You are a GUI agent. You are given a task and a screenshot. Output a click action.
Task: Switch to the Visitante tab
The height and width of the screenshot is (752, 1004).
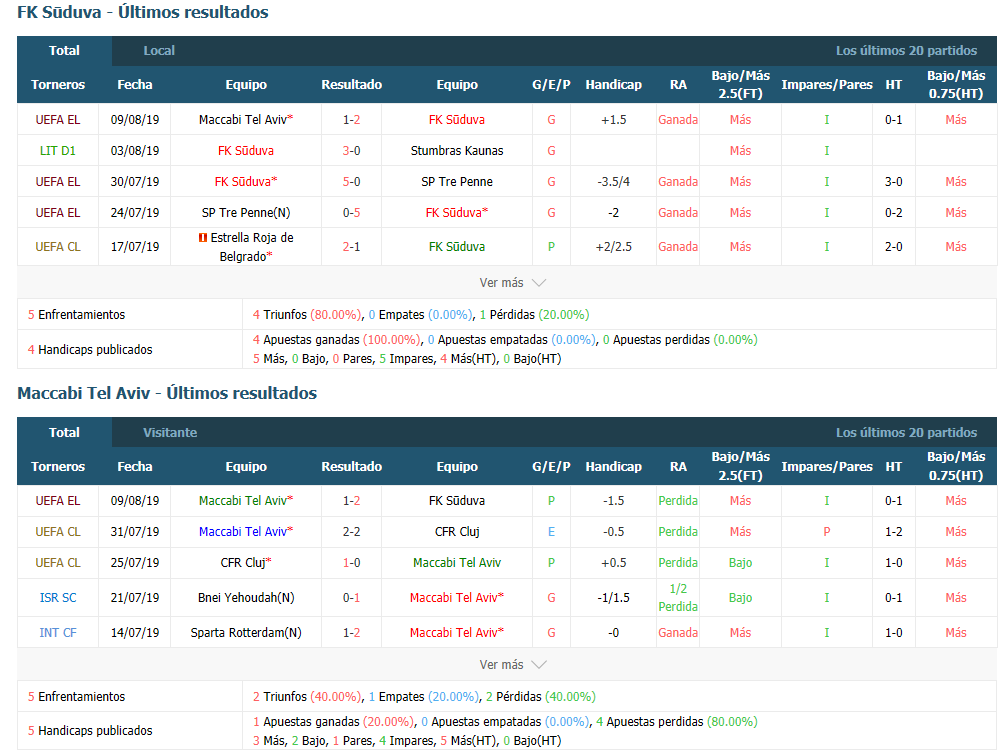170,432
